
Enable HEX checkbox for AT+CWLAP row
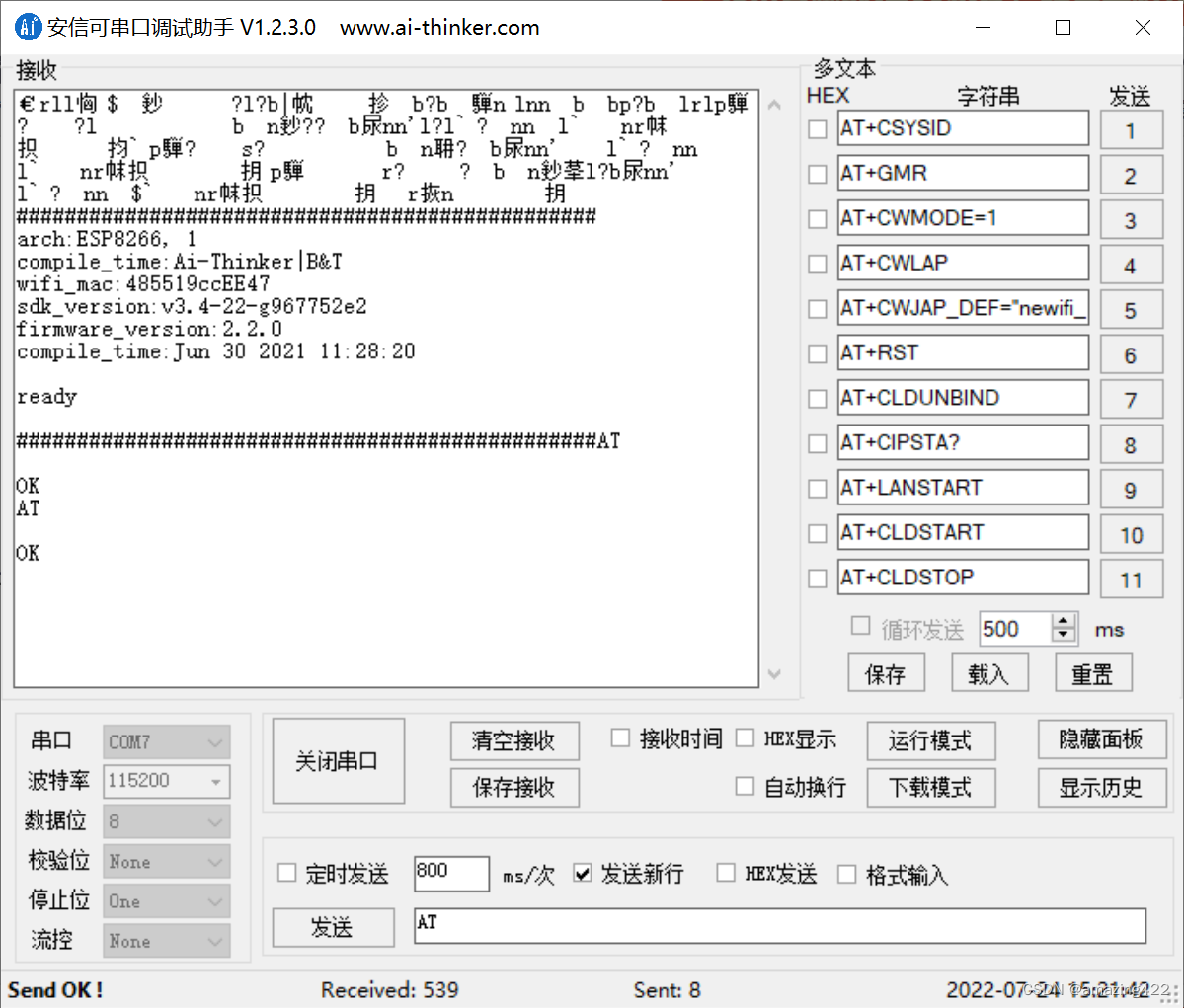[817, 265]
